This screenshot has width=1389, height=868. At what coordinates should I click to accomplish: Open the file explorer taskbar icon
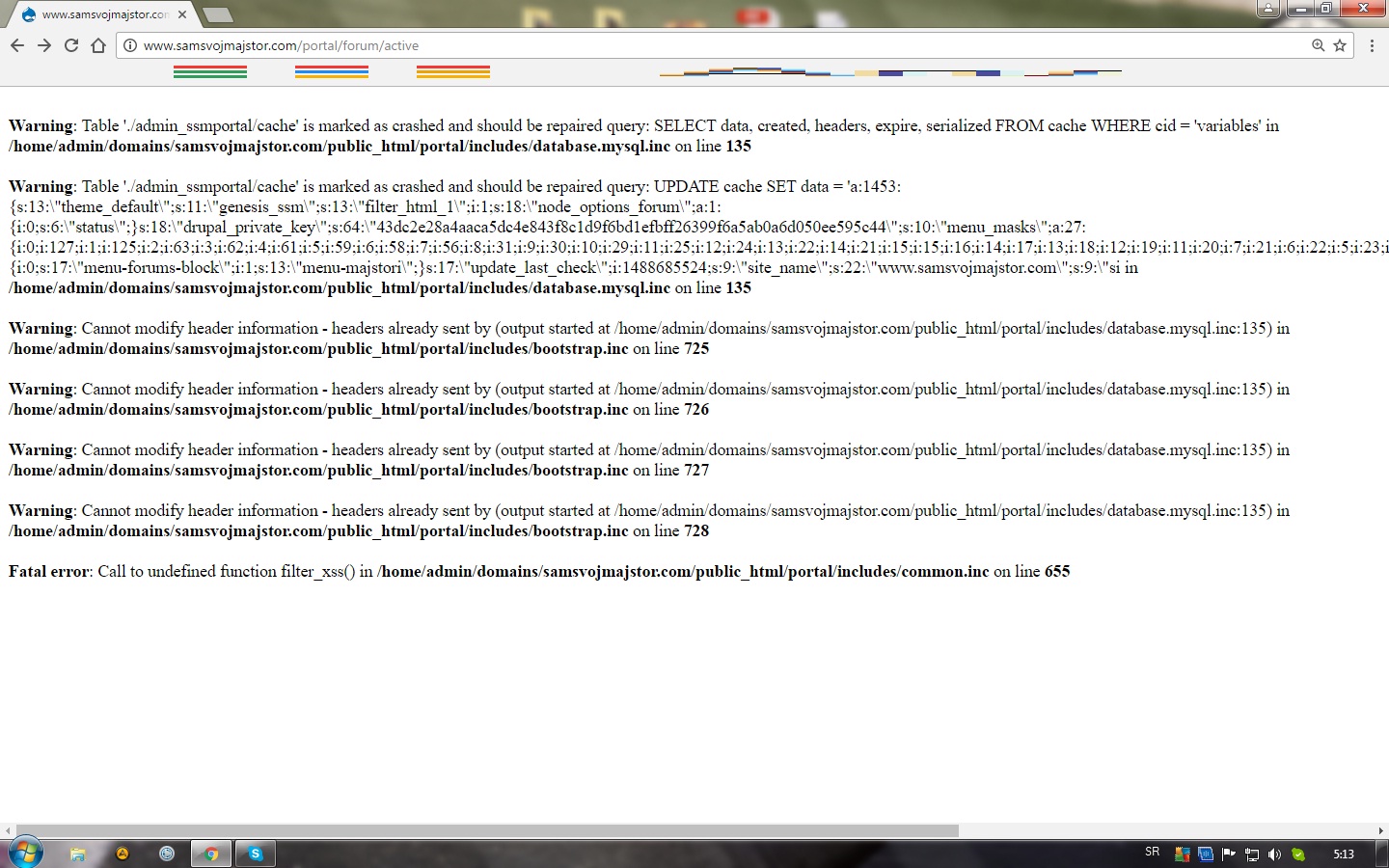tap(78, 854)
